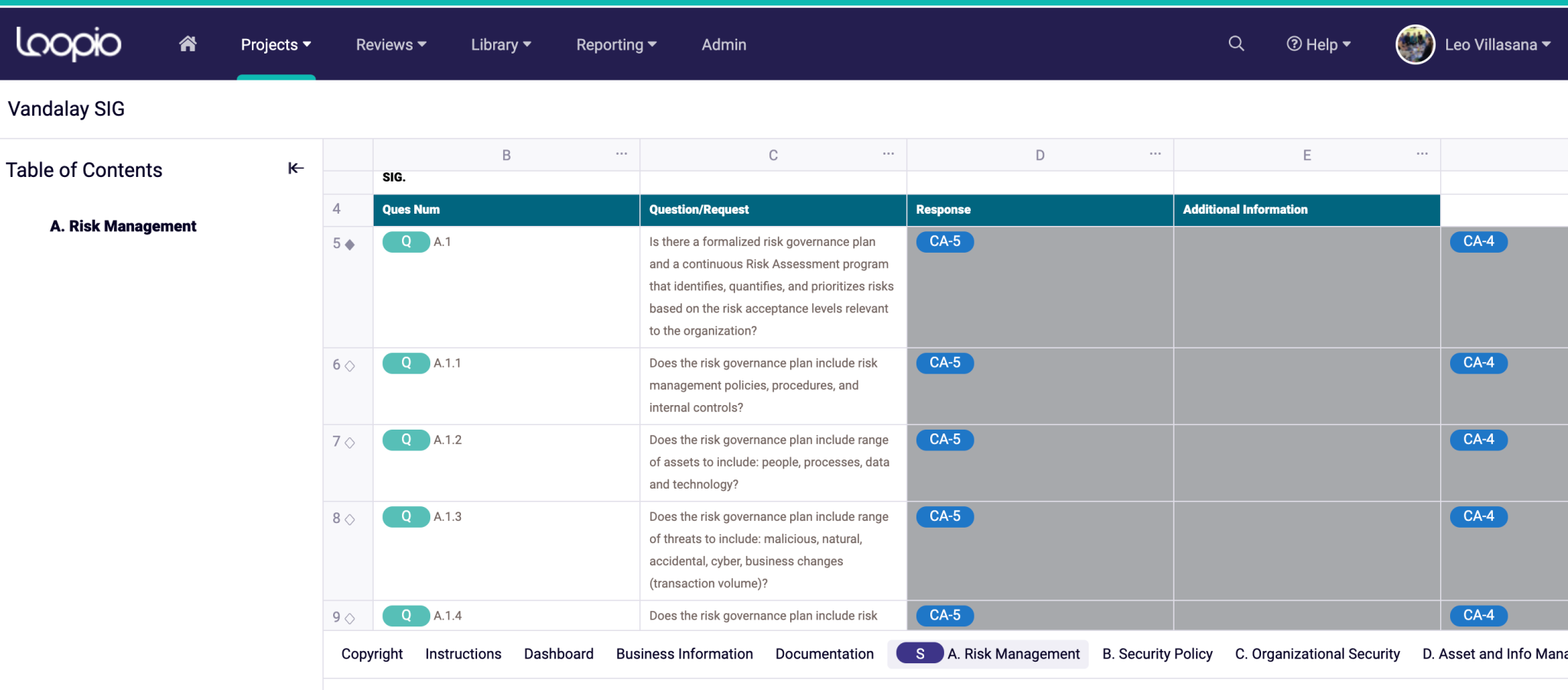This screenshot has width=1568, height=690.
Task: Expand the Projects dropdown menu
Action: (276, 44)
